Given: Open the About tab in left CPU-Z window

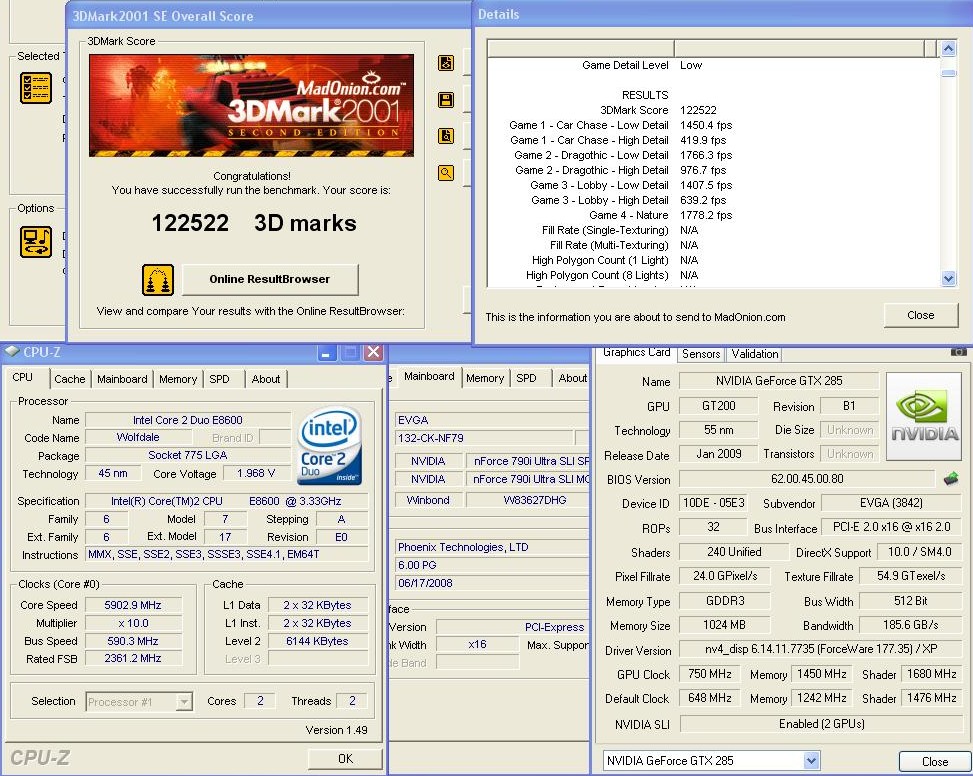Looking at the screenshot, I should point(266,379).
